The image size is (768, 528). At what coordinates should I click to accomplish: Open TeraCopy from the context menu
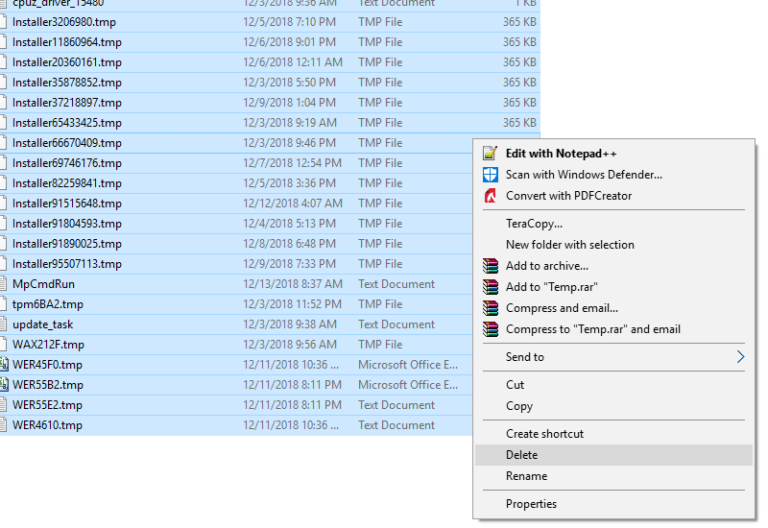pos(534,224)
